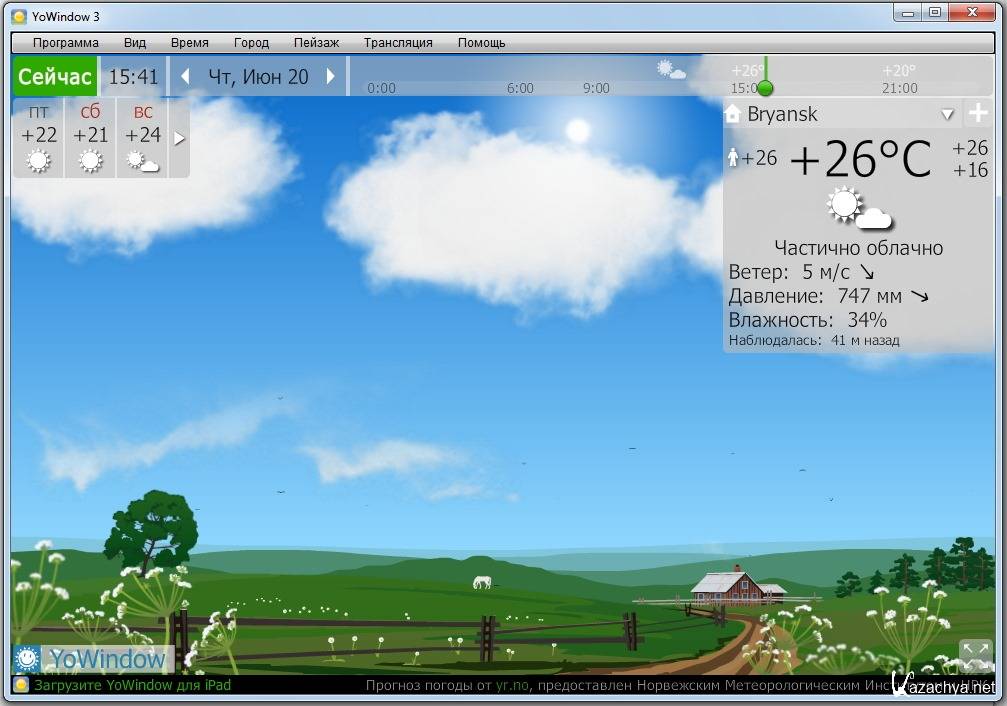The width and height of the screenshot is (1007, 706).
Task: Click the fullscreen arrows icon
Action: [x=974, y=655]
